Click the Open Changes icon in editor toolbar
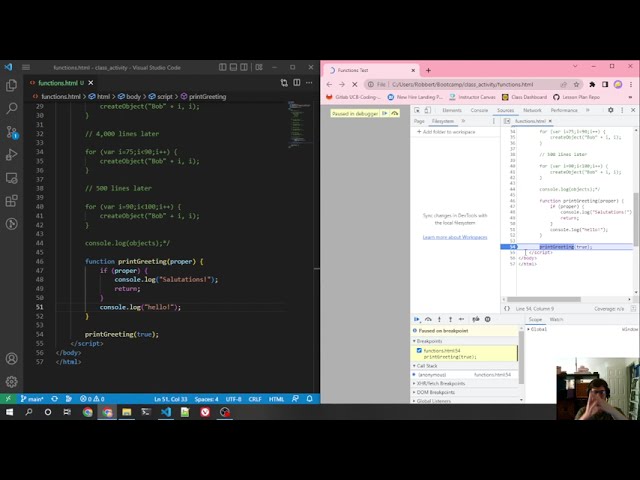 click(284, 83)
